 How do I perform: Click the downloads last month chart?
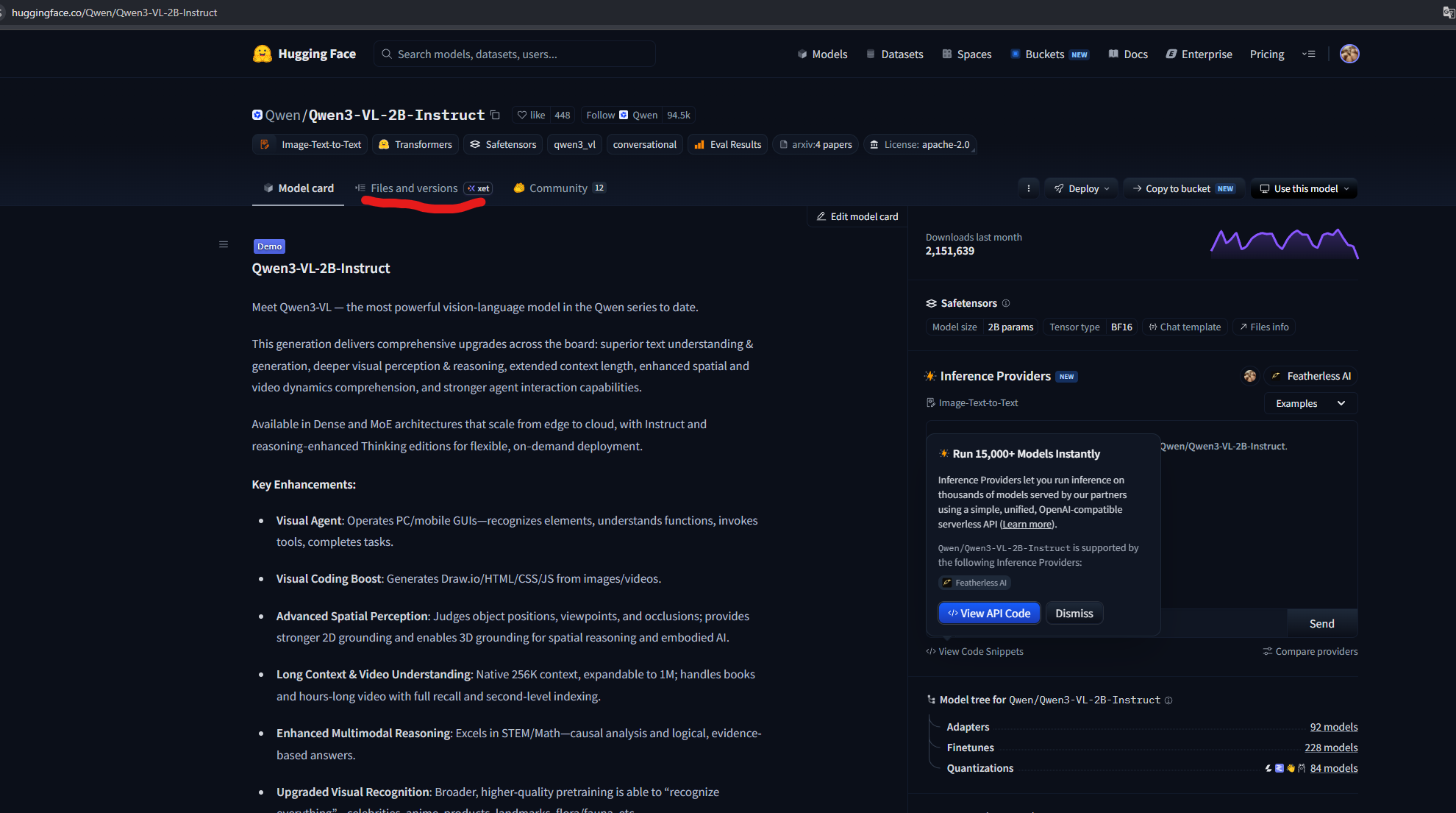pos(1284,244)
